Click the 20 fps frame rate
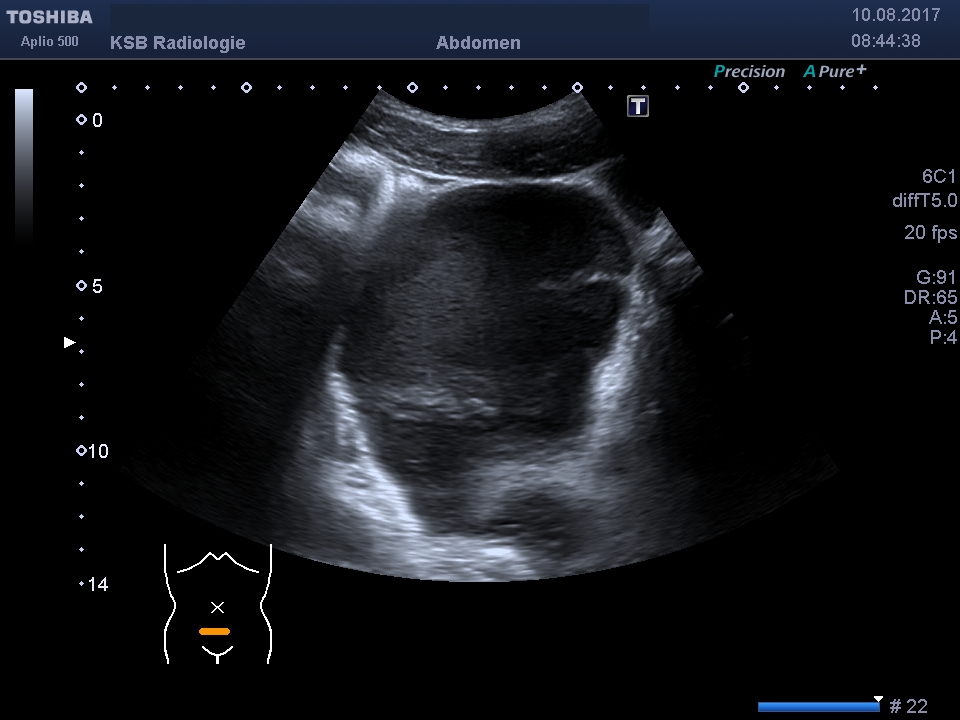Viewport: 960px width, 720px height. click(930, 232)
